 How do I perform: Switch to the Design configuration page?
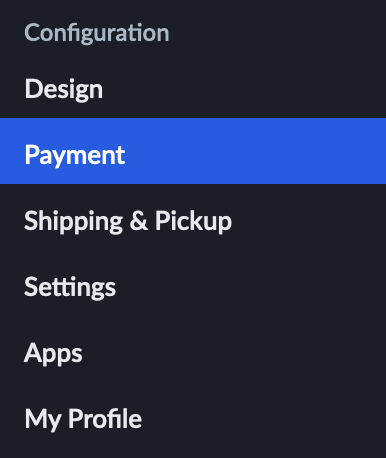coord(193,89)
